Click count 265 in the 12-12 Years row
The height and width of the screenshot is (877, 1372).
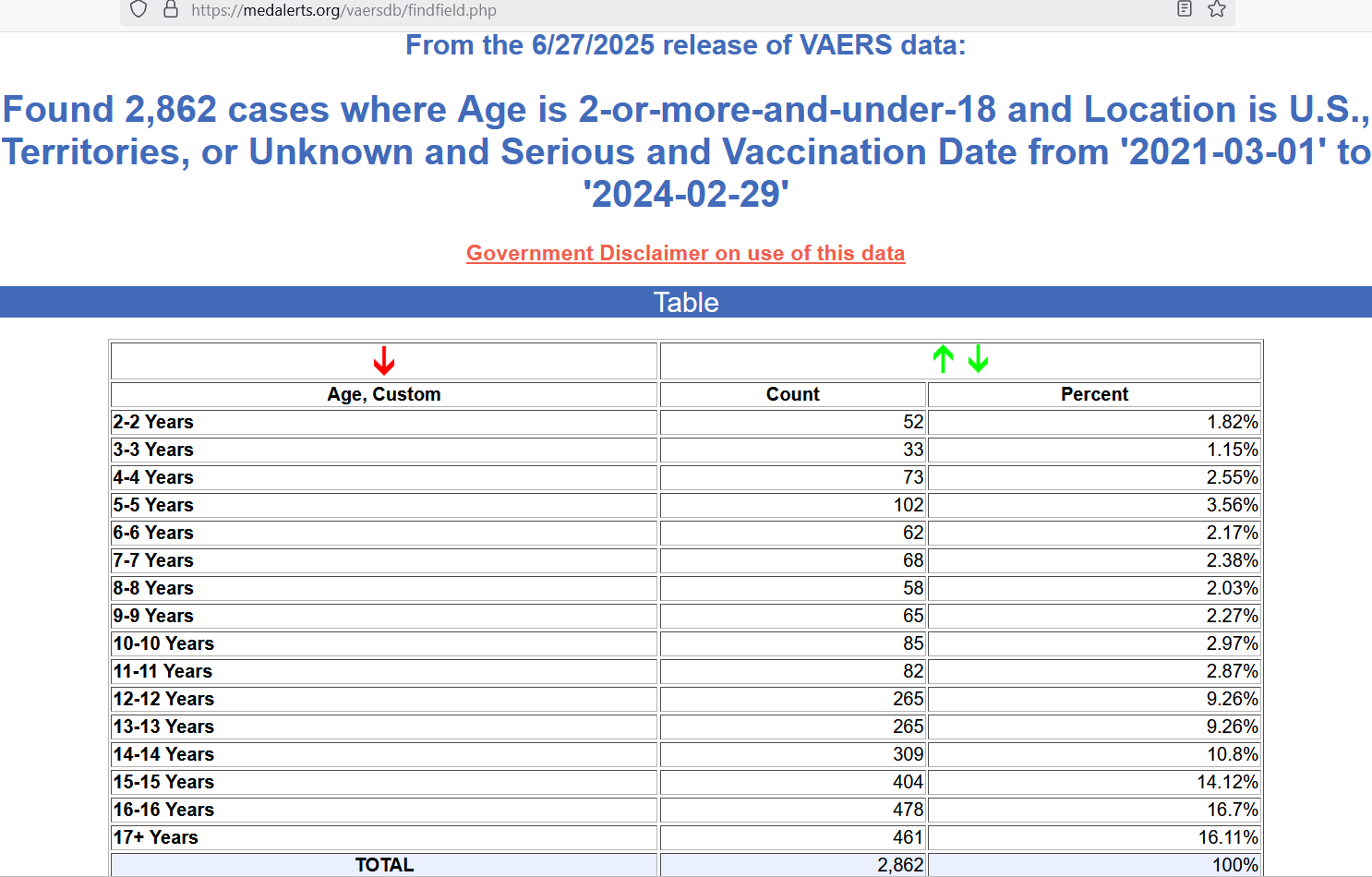click(909, 699)
